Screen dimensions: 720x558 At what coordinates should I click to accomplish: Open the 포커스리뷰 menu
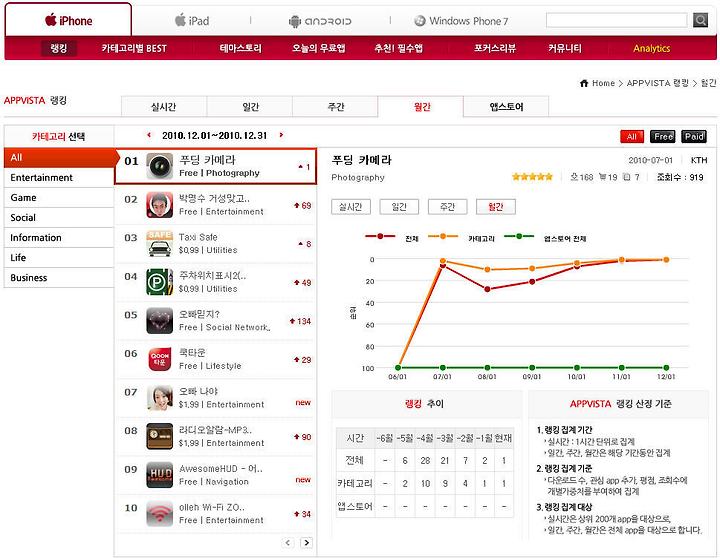pyautogui.click(x=495, y=48)
